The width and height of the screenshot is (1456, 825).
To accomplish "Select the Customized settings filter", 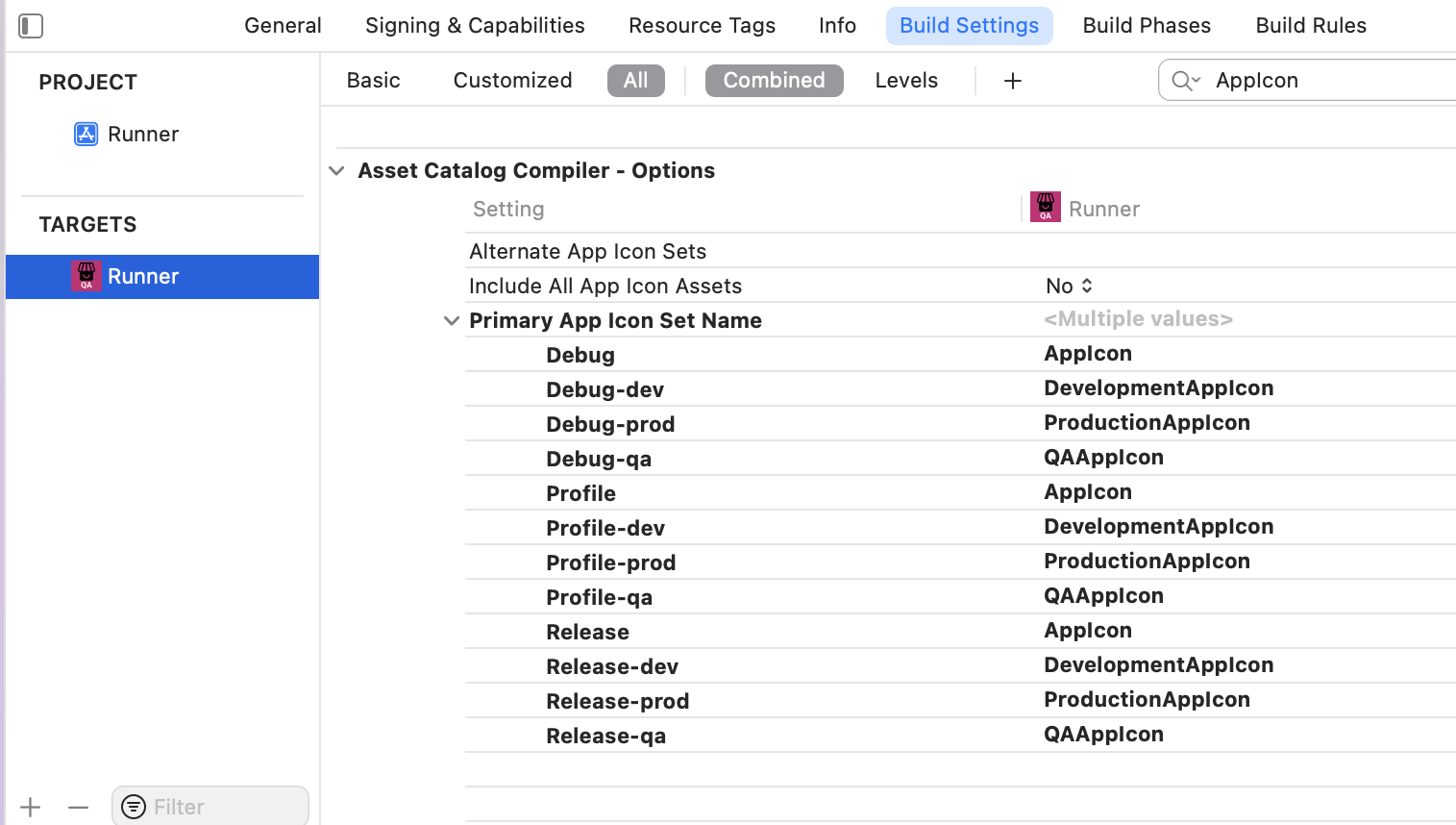I will pyautogui.click(x=512, y=81).
